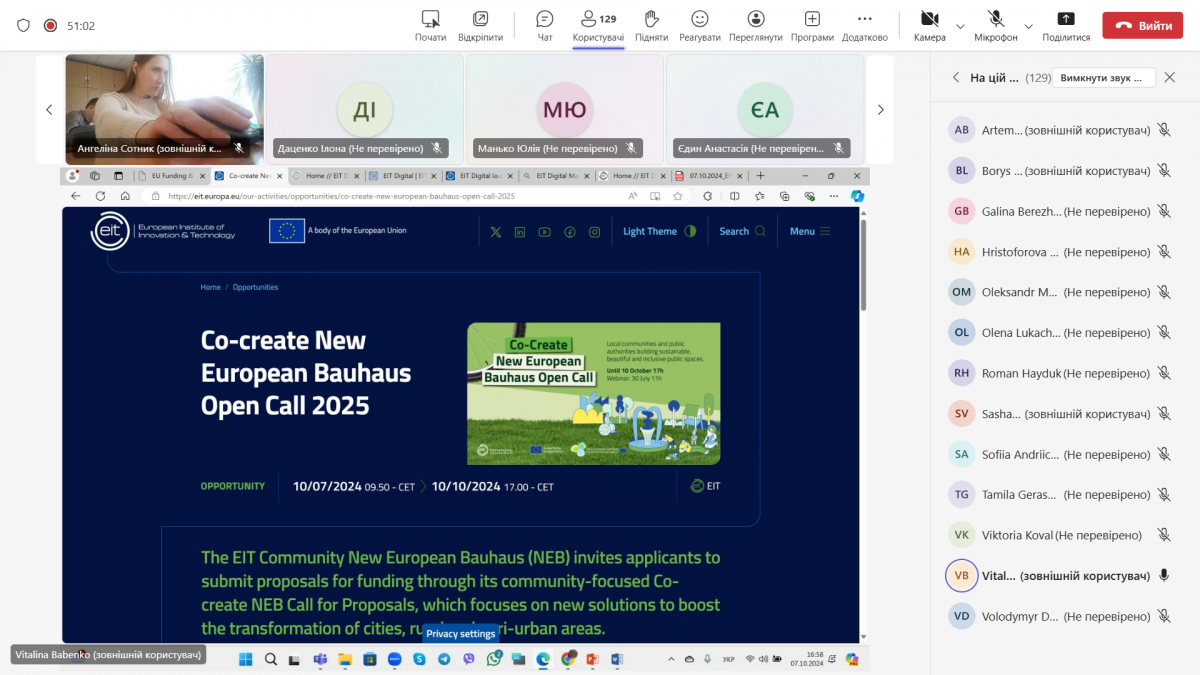1200x675 pixels.
Task: Open new tab in shared browser
Action: pos(760,176)
